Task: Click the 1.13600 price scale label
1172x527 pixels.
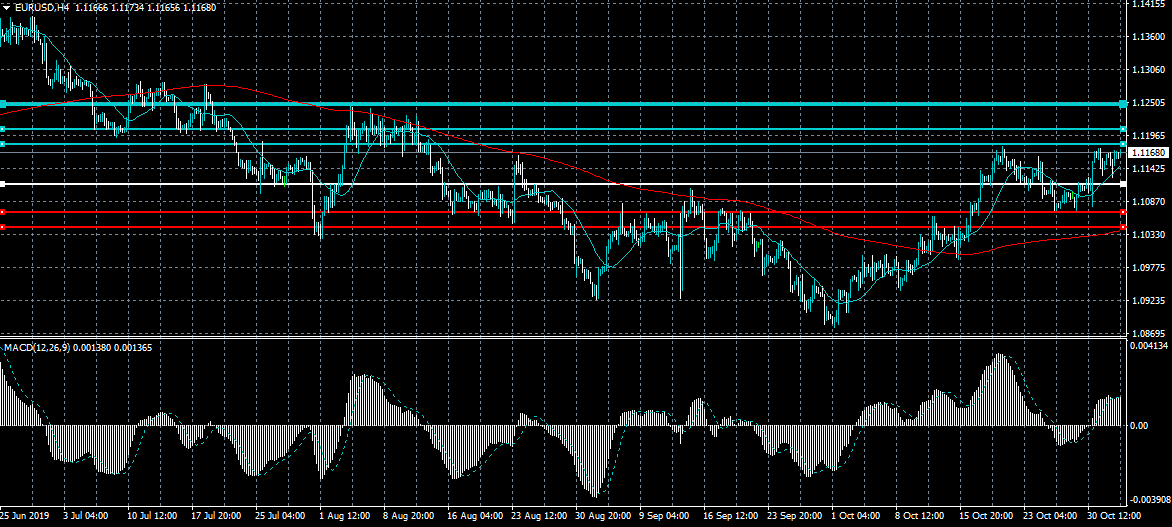Action: pos(1148,37)
